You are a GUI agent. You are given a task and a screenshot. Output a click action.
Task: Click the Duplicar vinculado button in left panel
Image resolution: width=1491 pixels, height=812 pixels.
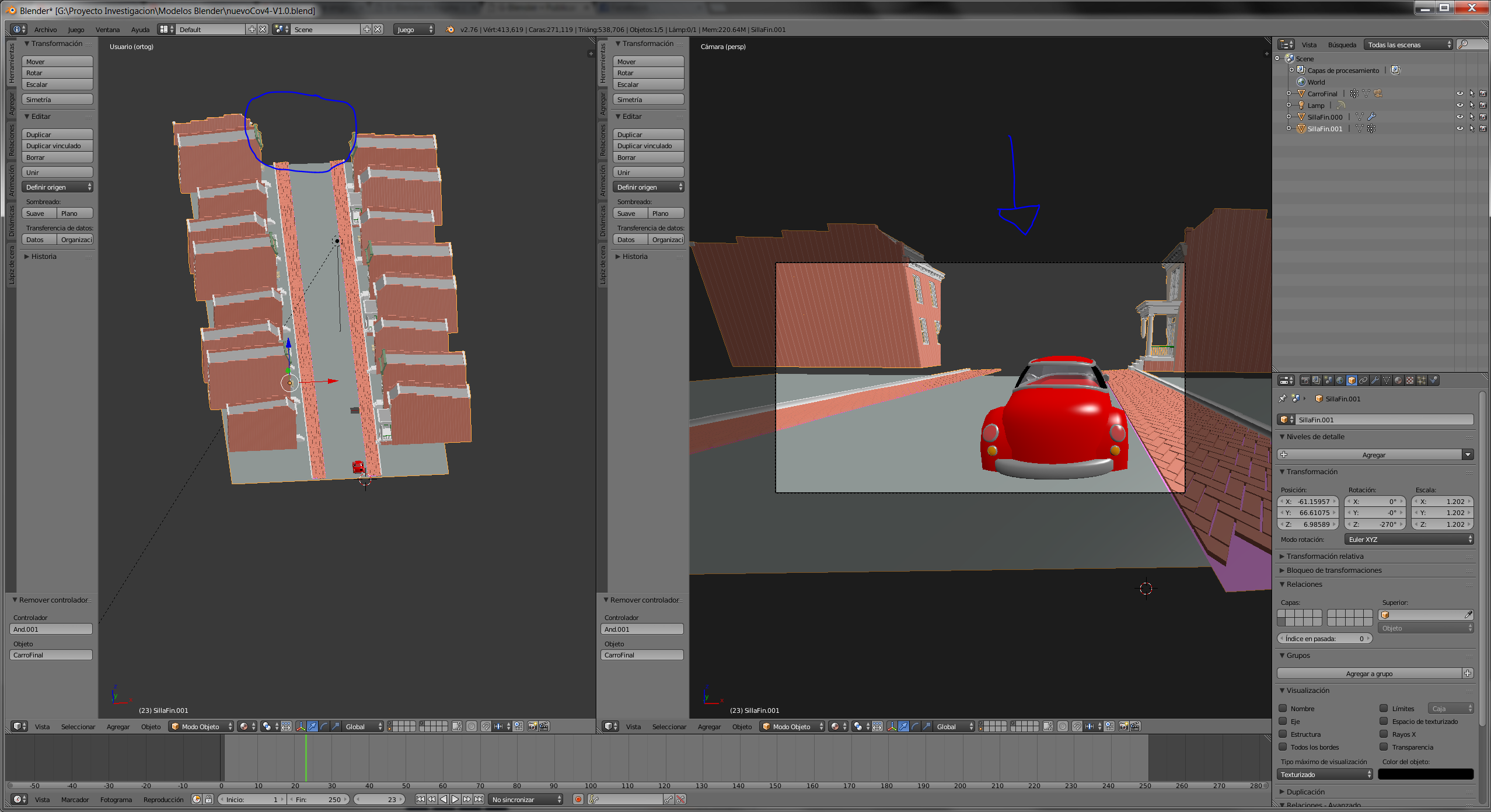[x=57, y=146]
